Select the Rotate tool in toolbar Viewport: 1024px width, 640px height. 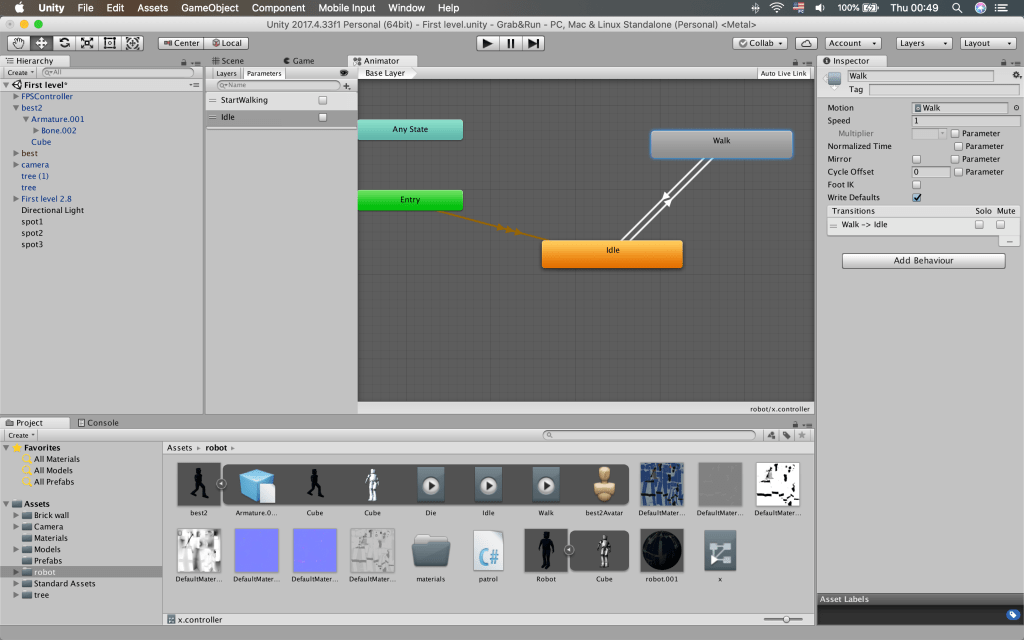click(65, 43)
